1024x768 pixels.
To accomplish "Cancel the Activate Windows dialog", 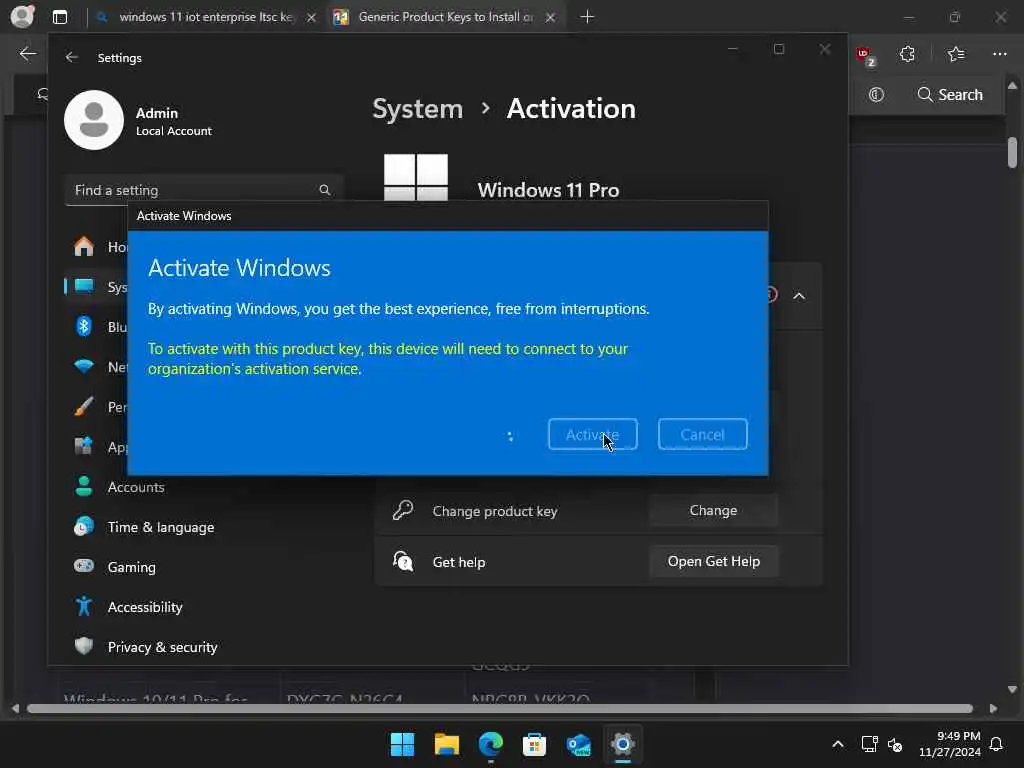I will 703,434.
